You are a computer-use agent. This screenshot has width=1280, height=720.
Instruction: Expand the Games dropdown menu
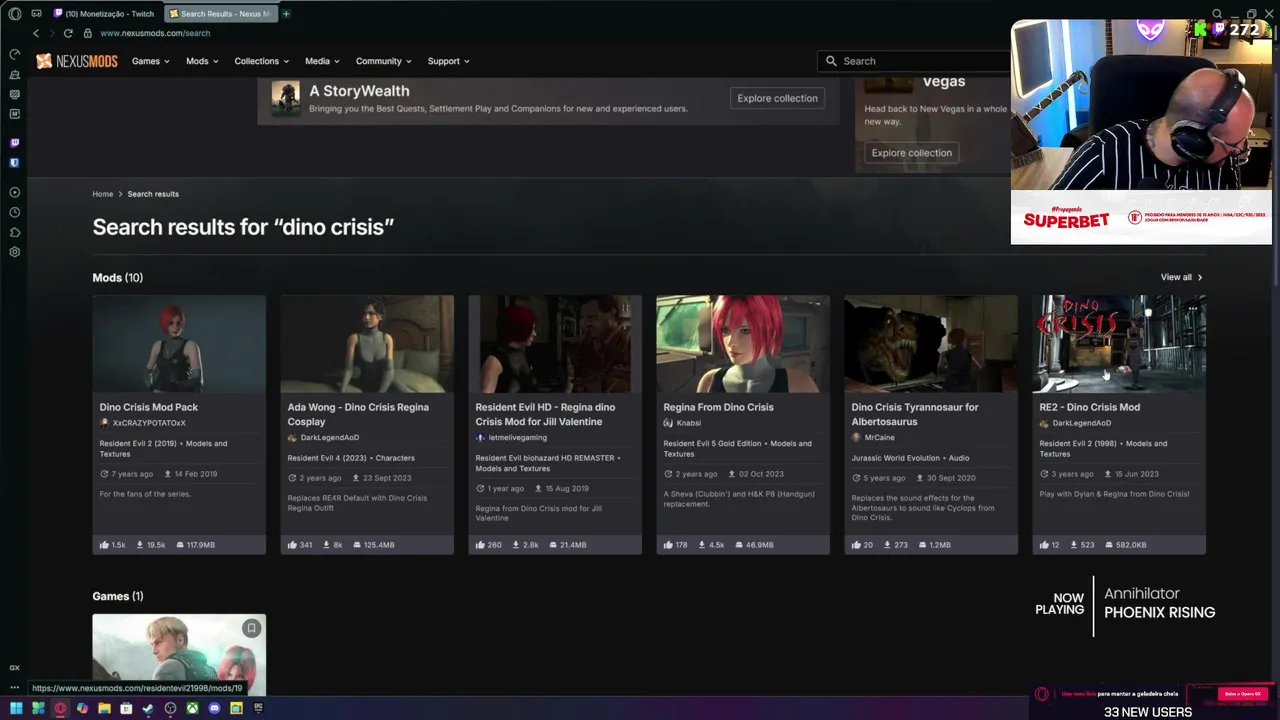pos(151,61)
